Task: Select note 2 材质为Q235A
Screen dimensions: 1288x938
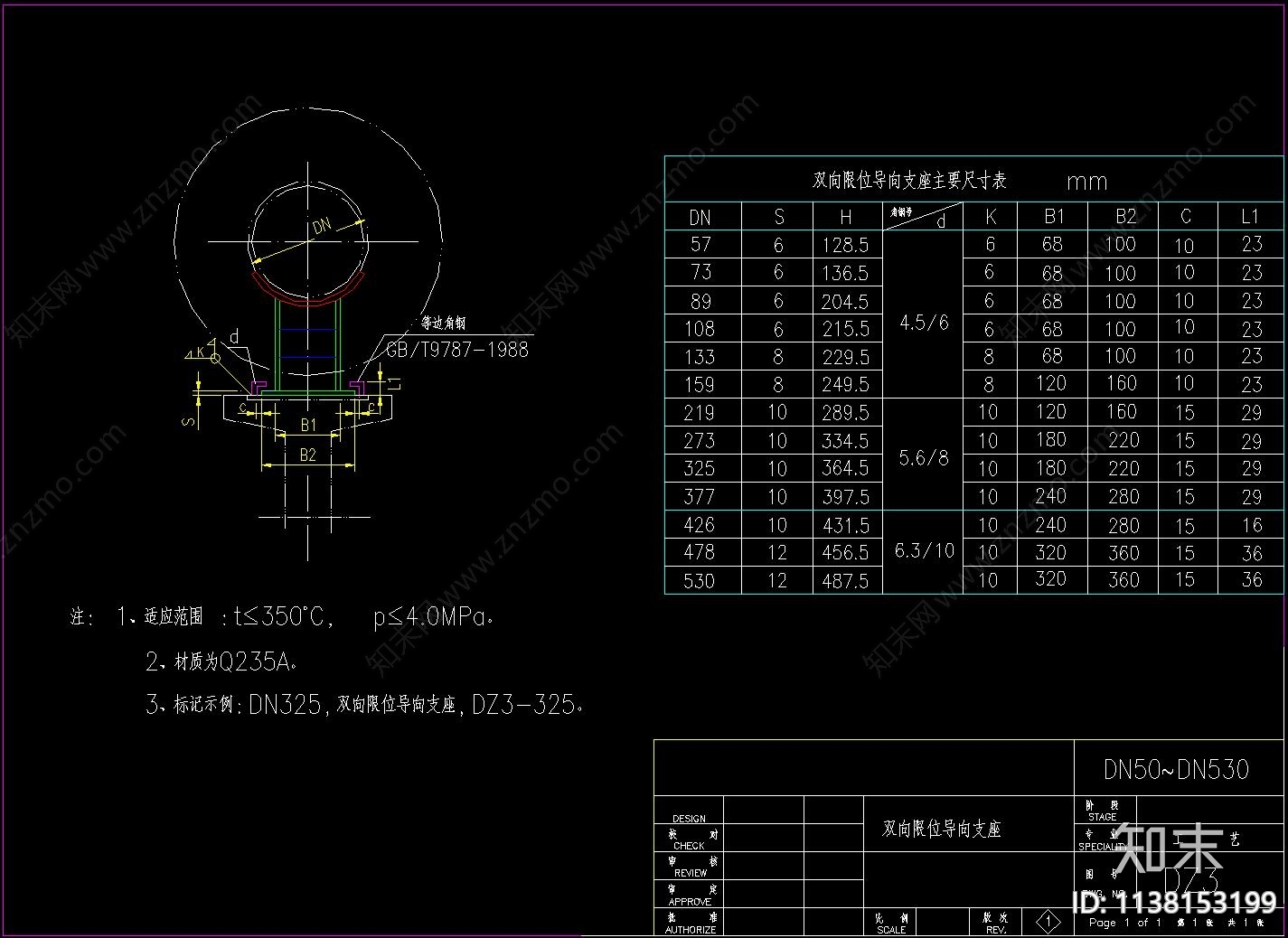Action: tap(234, 661)
